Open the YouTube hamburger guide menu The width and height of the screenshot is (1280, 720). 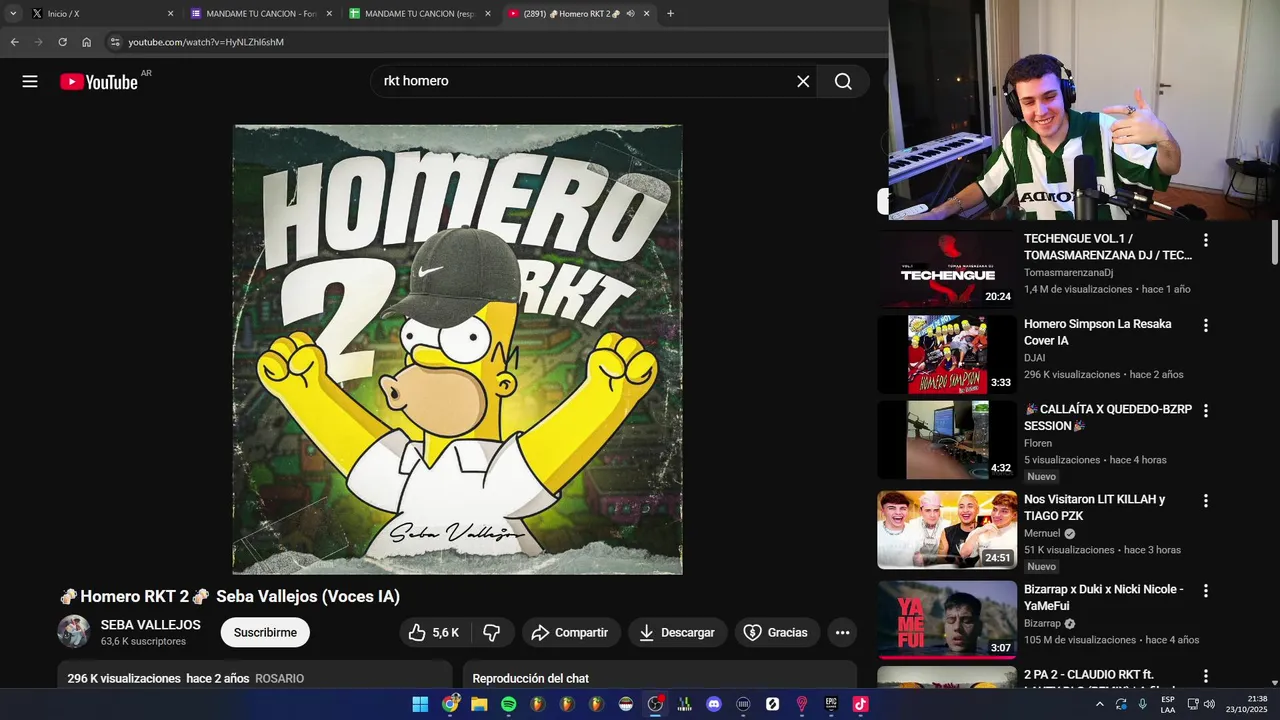point(30,82)
